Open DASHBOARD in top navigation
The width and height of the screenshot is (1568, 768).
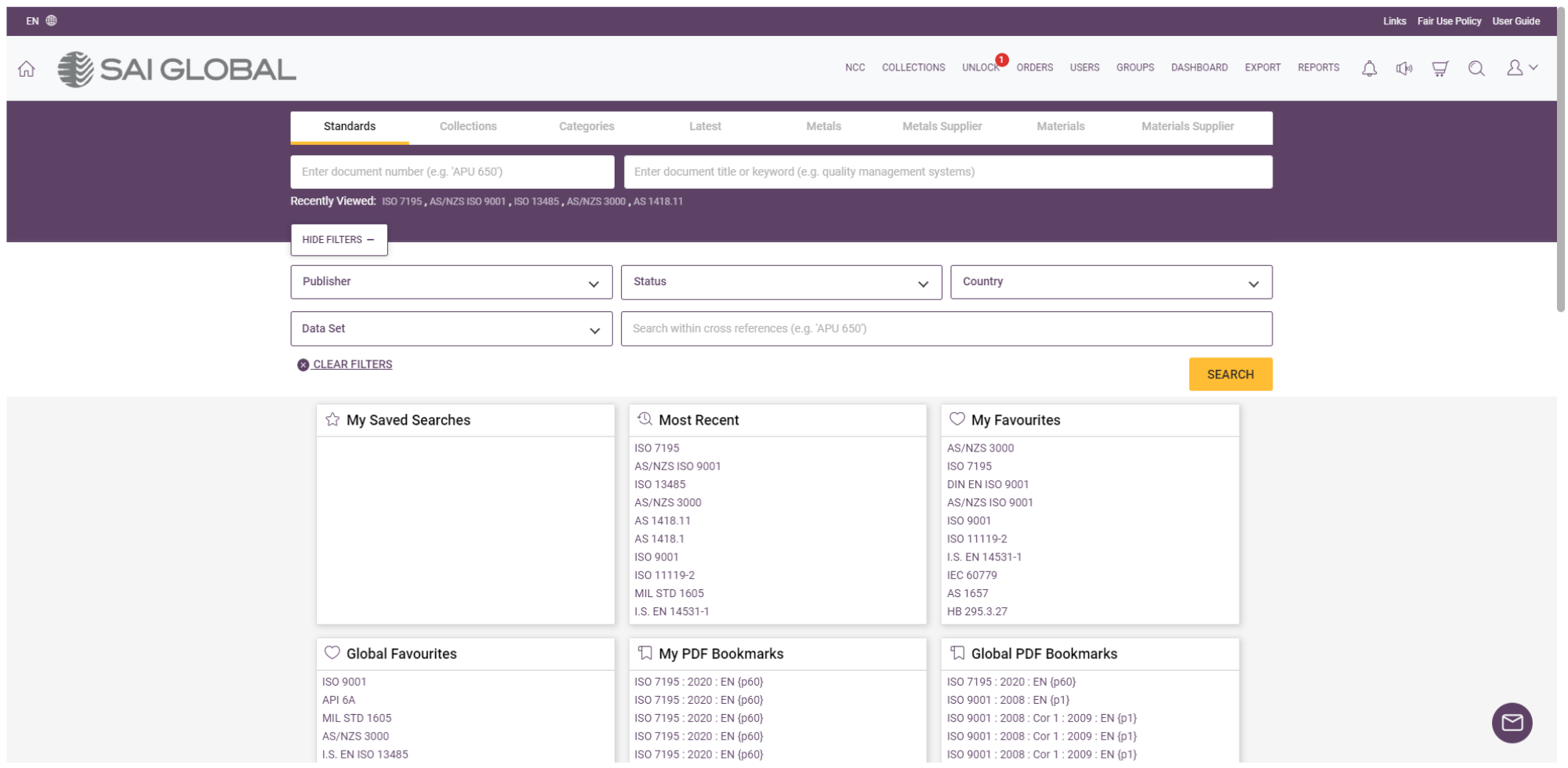pyautogui.click(x=1200, y=68)
